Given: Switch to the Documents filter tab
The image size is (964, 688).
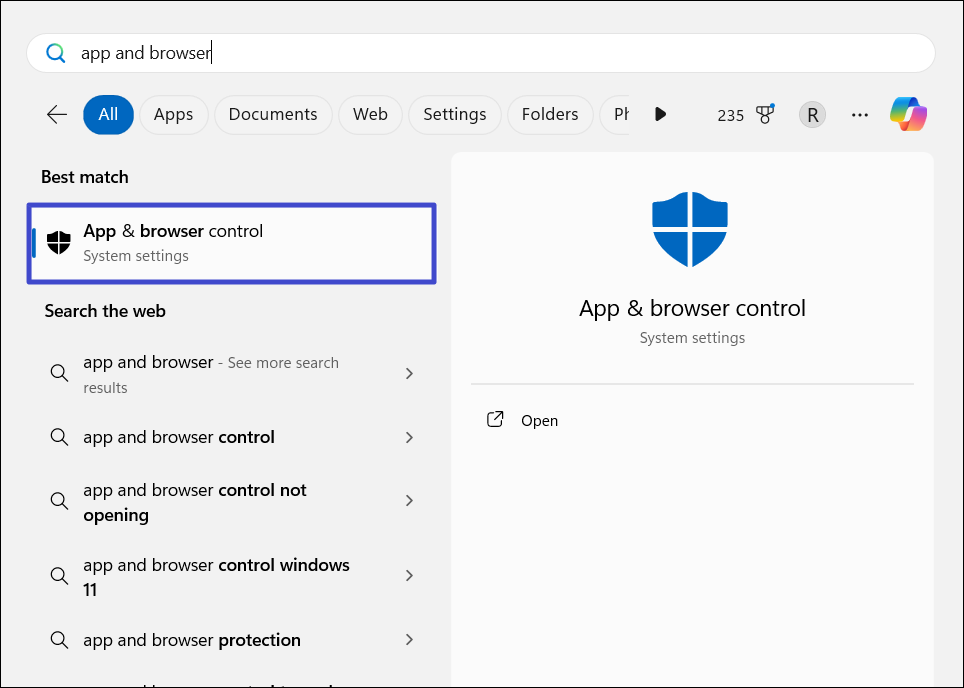Looking at the screenshot, I should (273, 114).
